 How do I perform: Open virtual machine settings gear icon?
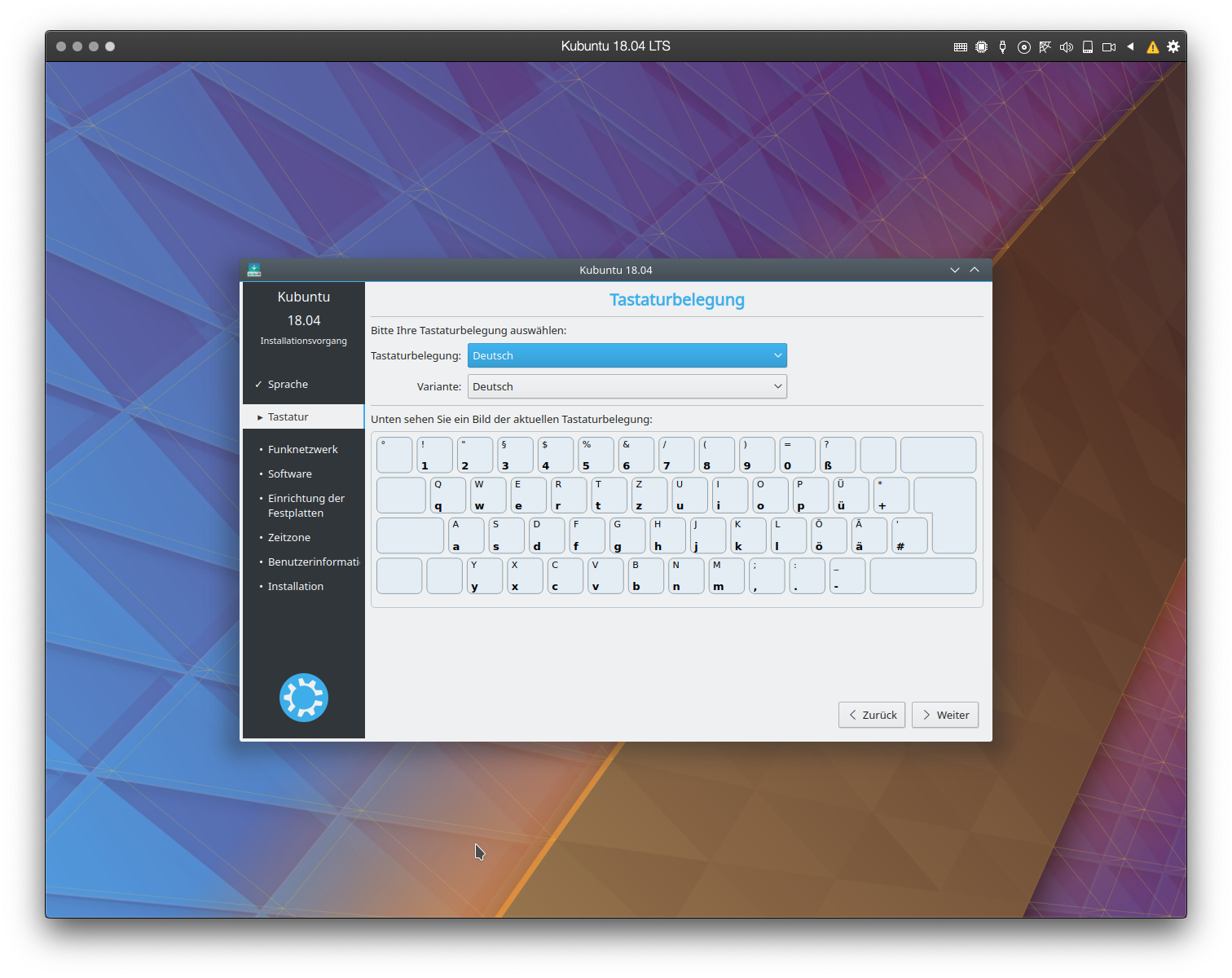click(1173, 46)
